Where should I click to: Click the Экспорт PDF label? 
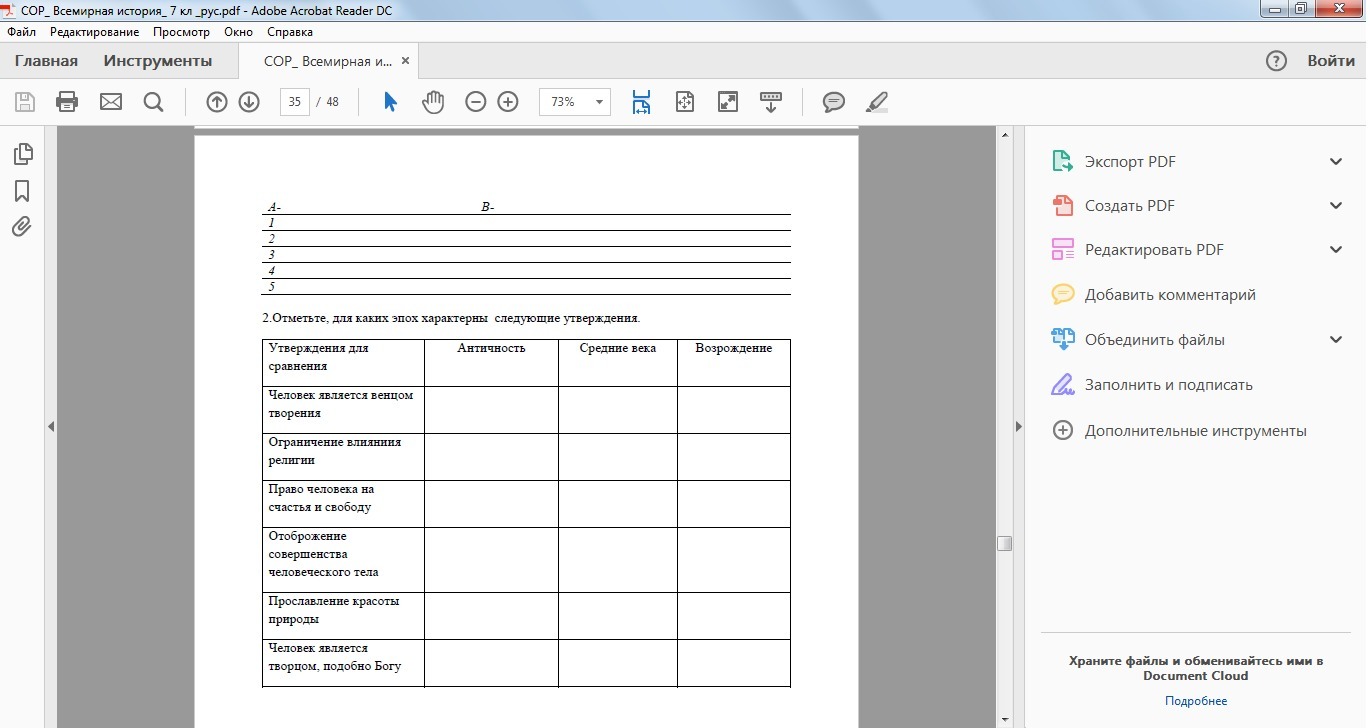[1130, 162]
